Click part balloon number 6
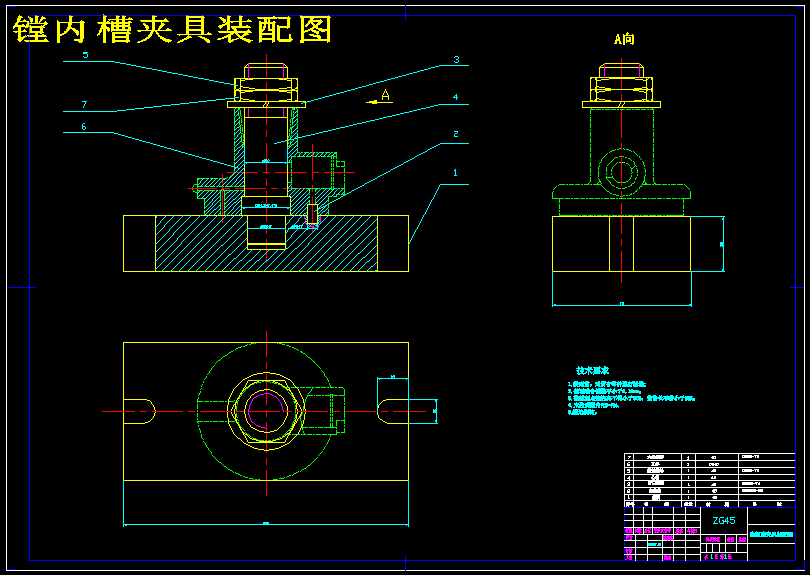The width and height of the screenshot is (810, 575). tap(84, 126)
